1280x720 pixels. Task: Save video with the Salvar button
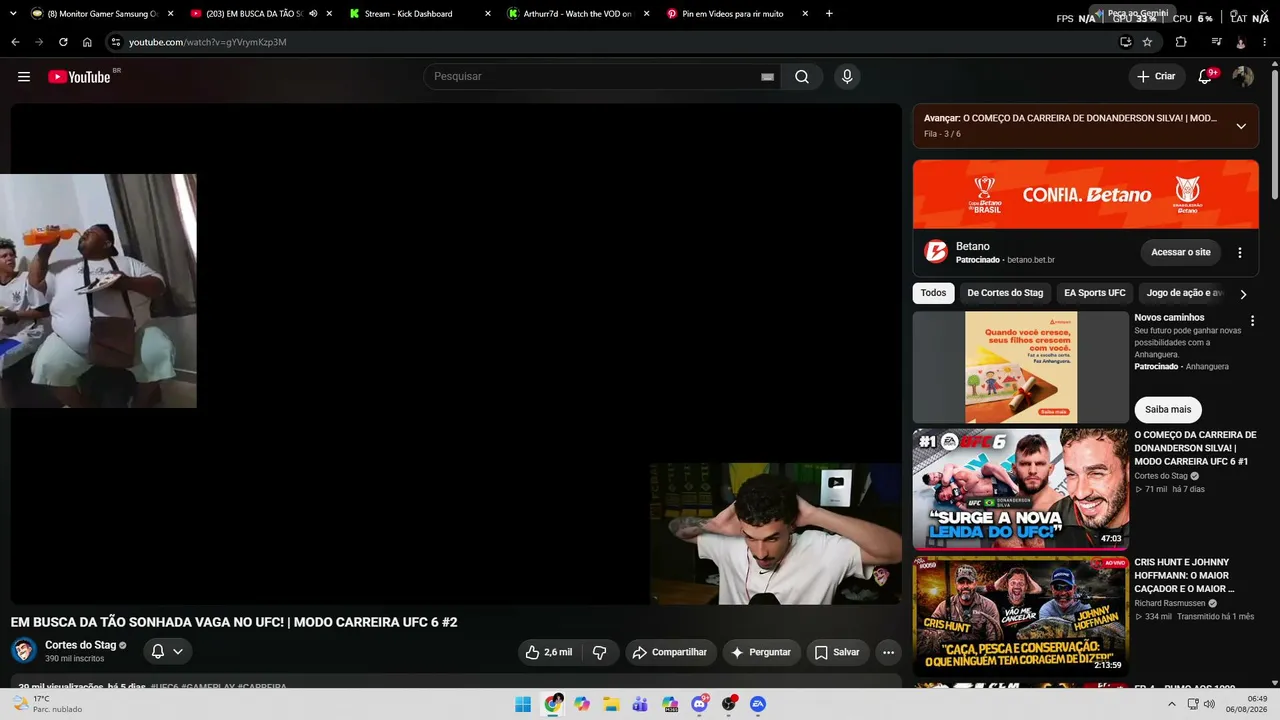837,652
